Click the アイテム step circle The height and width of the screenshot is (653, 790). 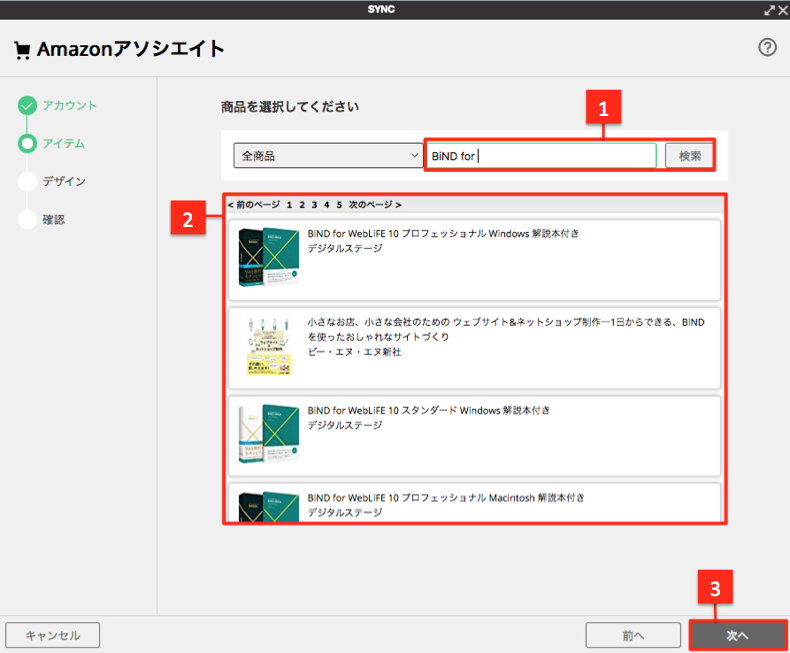point(27,143)
